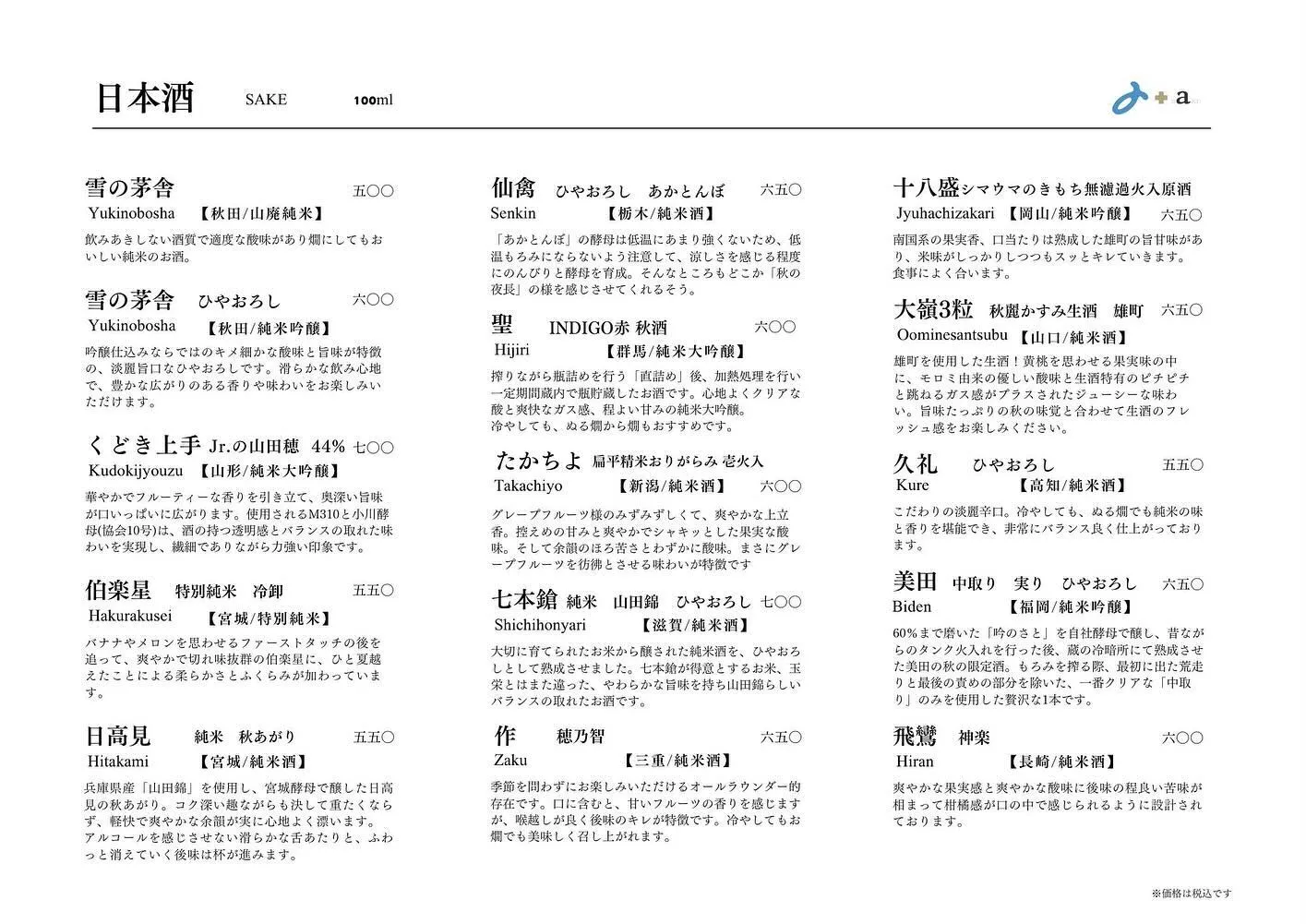
Task: Click the Senkin romaji label
Action: [515, 212]
